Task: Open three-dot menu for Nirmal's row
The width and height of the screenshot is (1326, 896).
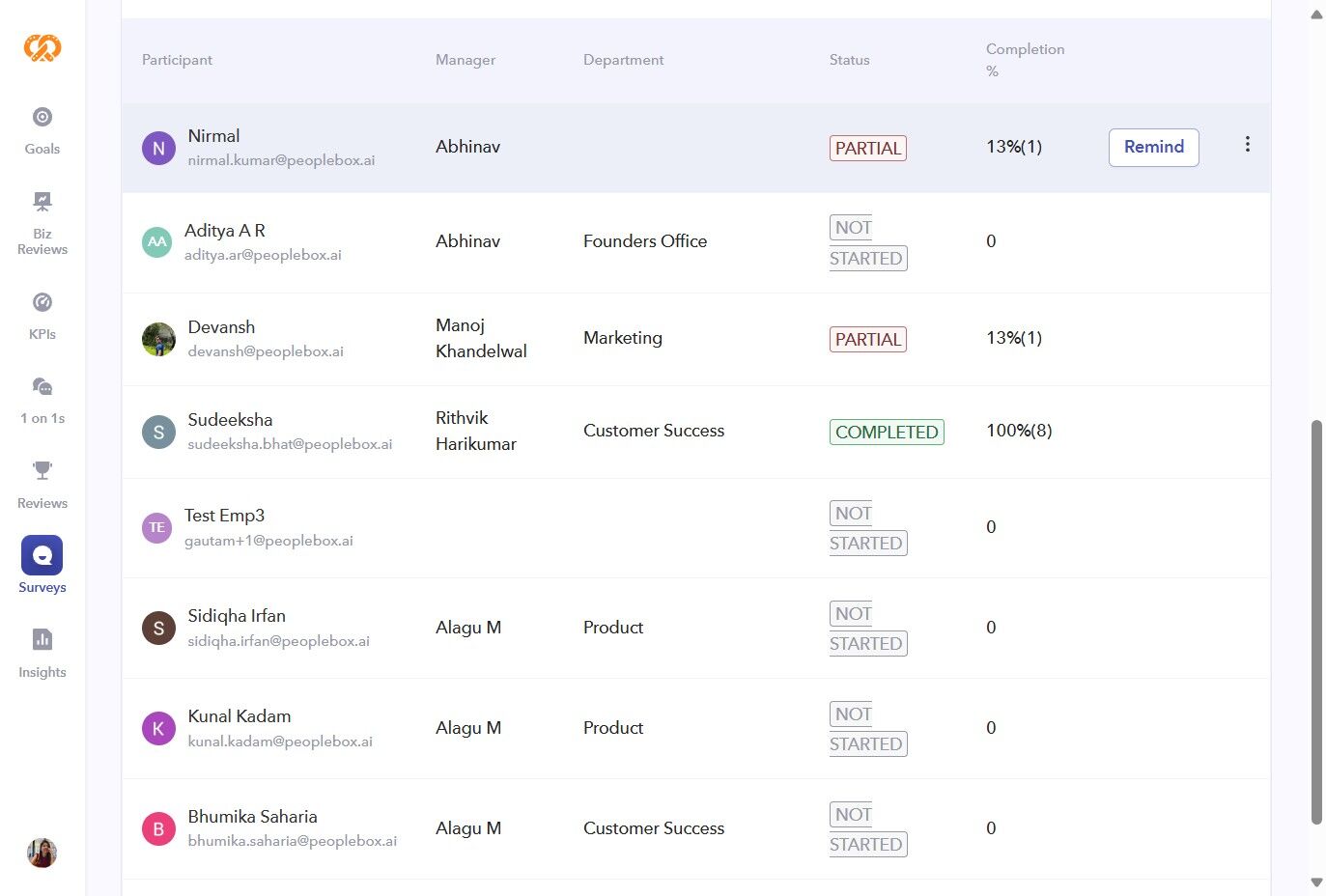Action: (1247, 145)
